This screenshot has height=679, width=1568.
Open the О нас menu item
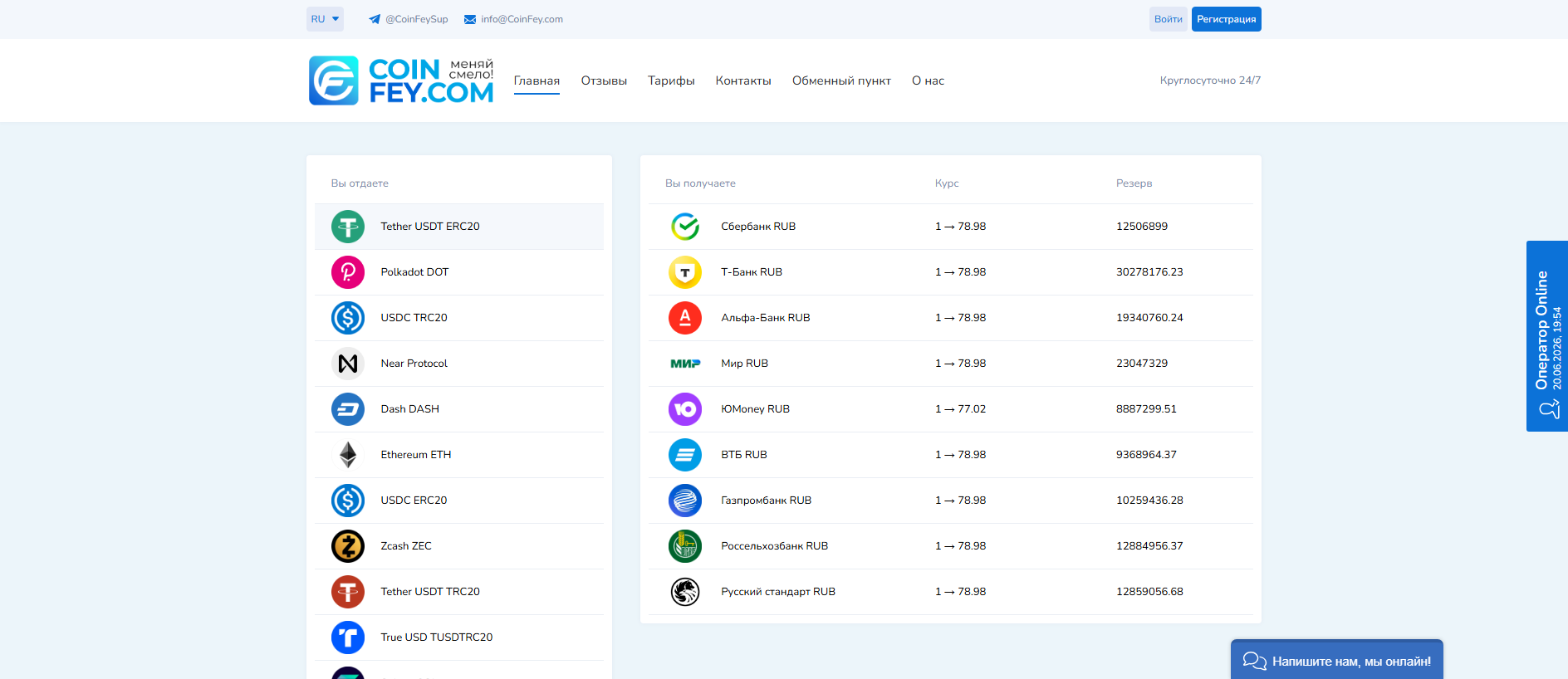click(928, 81)
